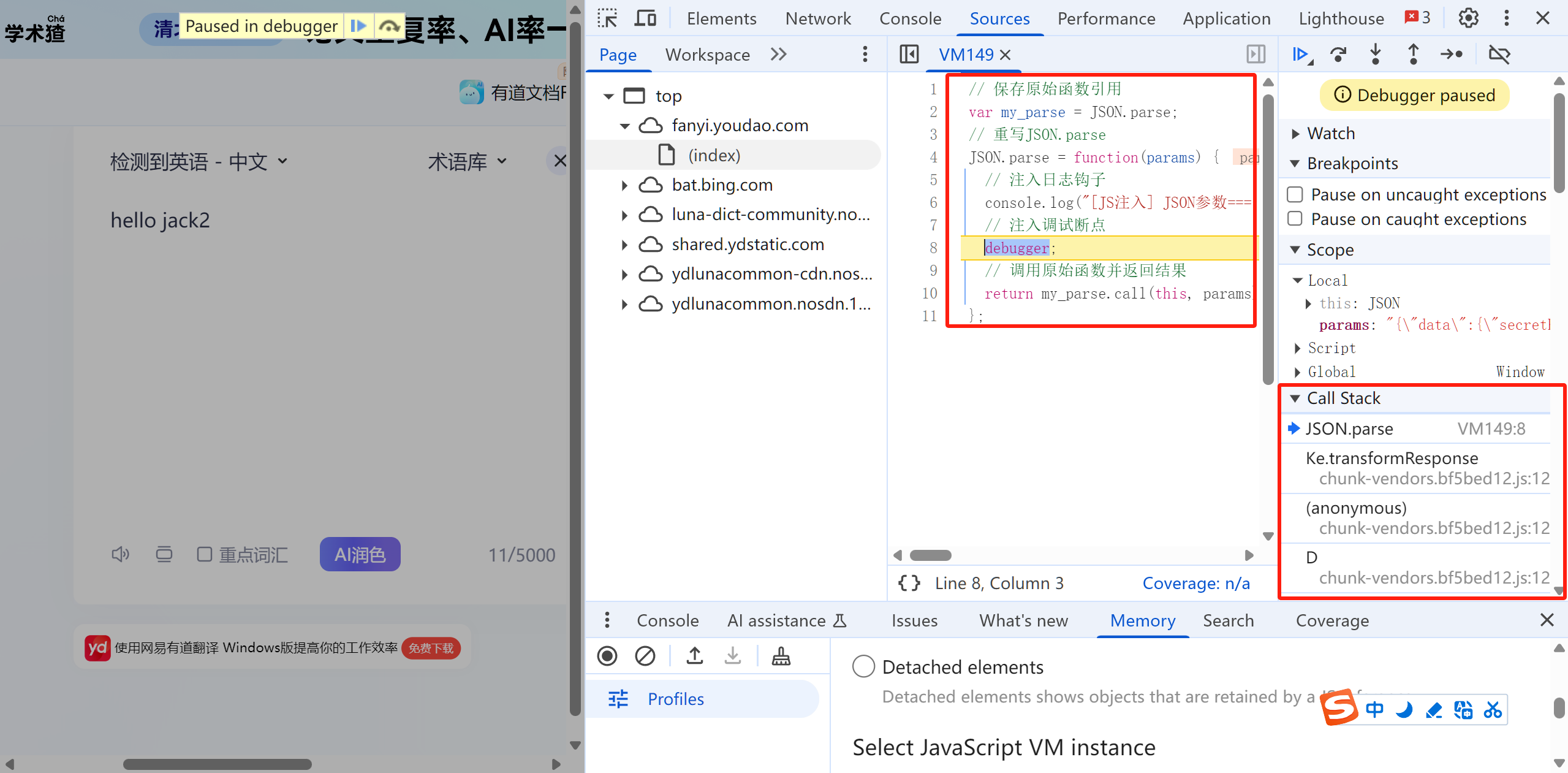The width and height of the screenshot is (1568, 773).
Task: Switch to the Network tab
Action: (x=817, y=18)
